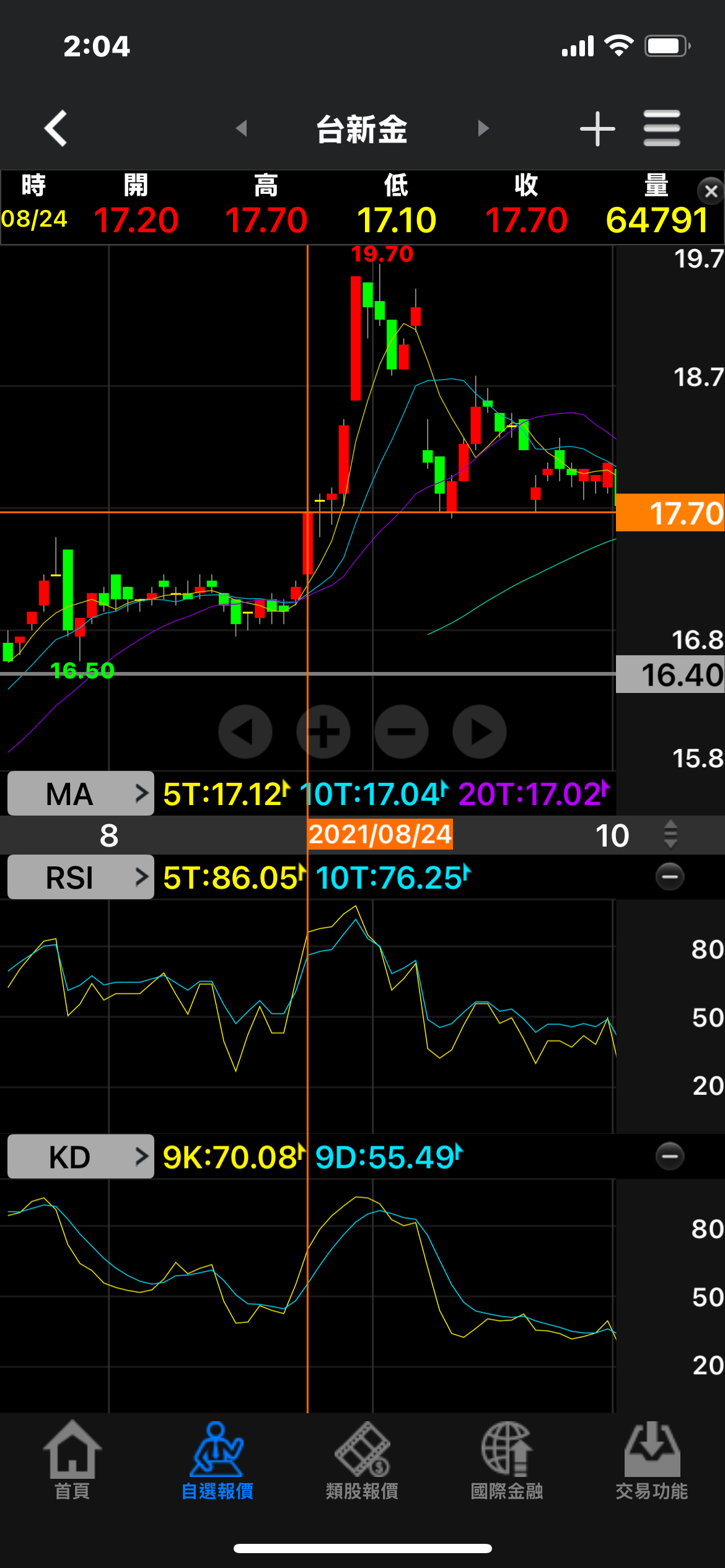
Task: Open the 國際金融 international finance tab
Action: [507, 1461]
